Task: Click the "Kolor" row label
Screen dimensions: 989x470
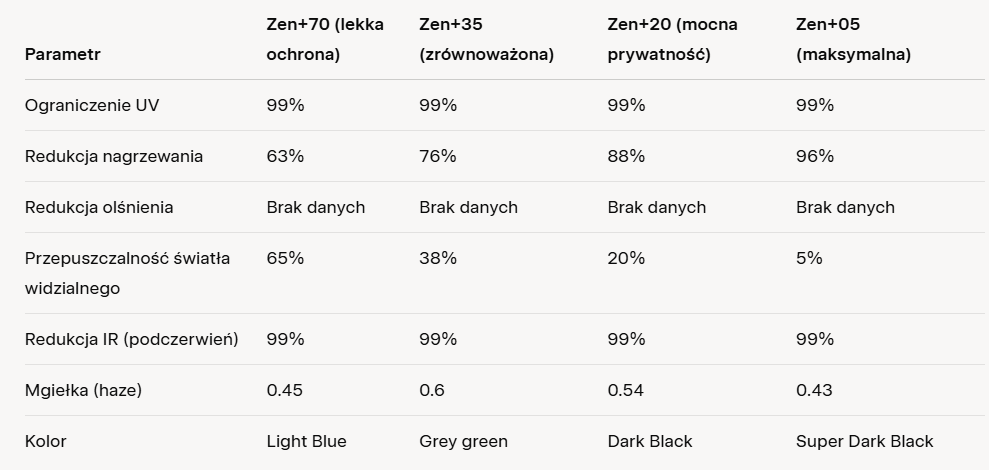Action: pos(46,441)
